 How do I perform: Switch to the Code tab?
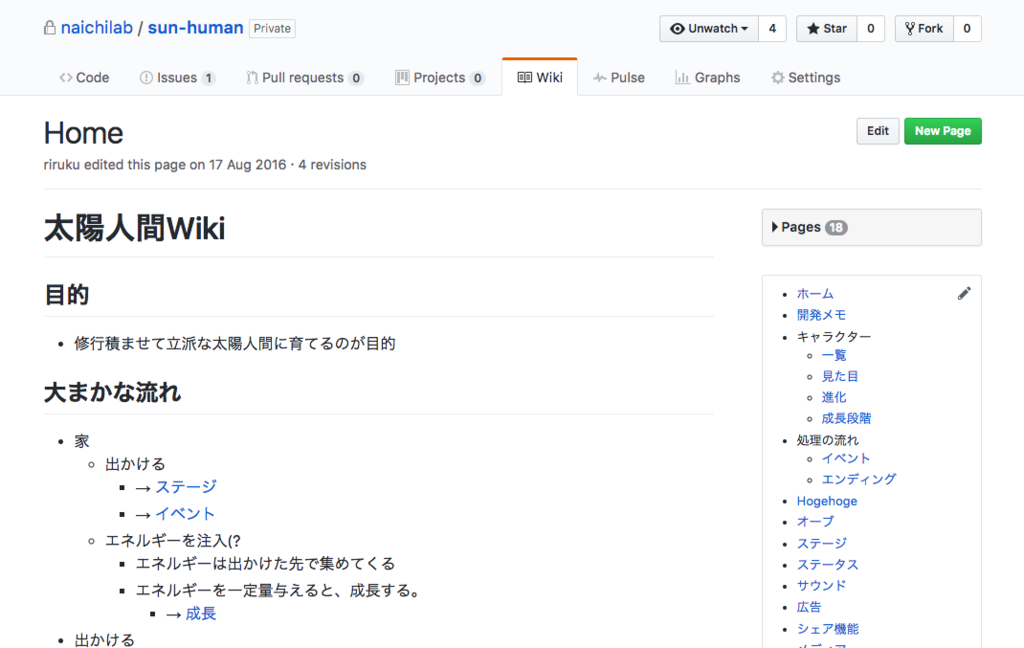click(84, 78)
